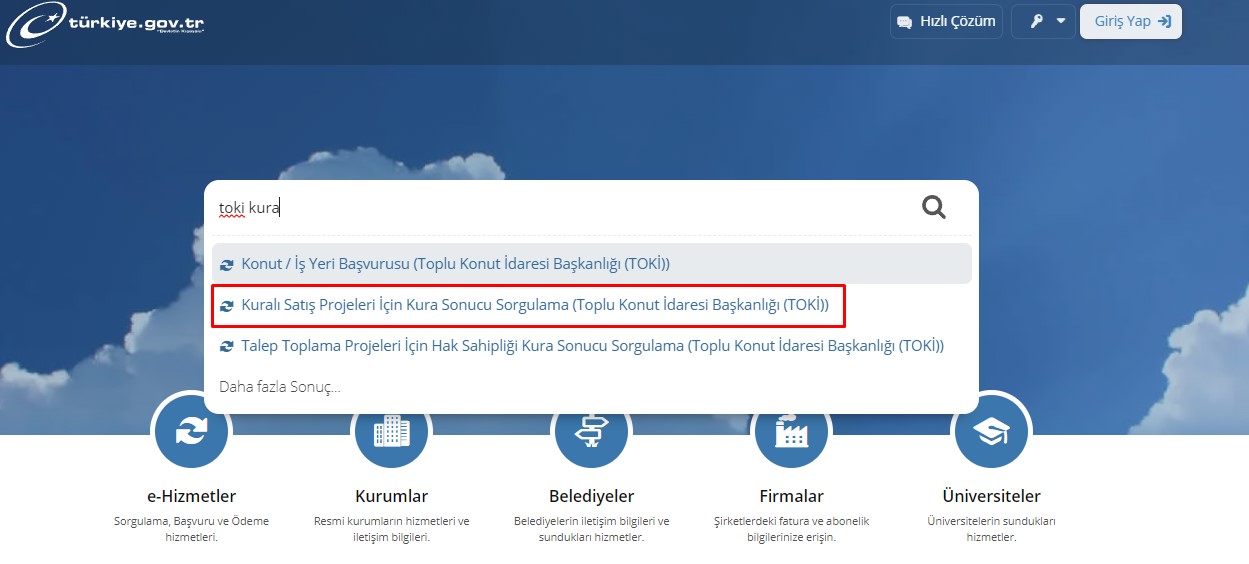Click the Giriş Yap button
Viewport: 1249px width, 564px height.
coord(1131,21)
